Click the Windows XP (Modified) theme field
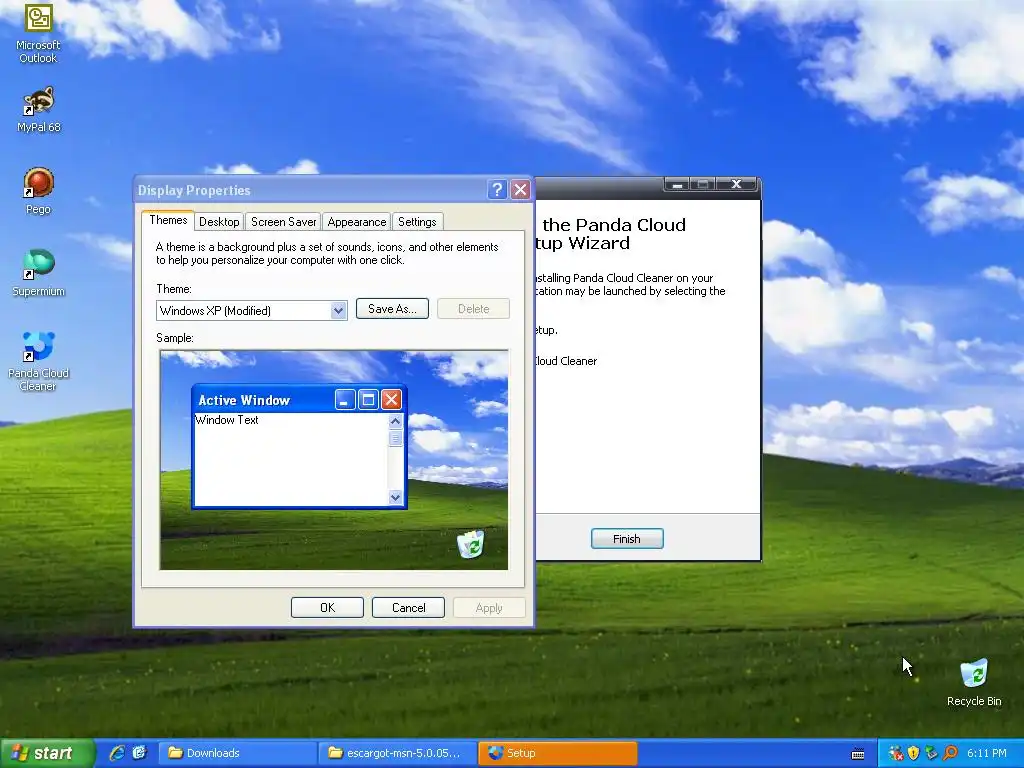 (x=251, y=311)
